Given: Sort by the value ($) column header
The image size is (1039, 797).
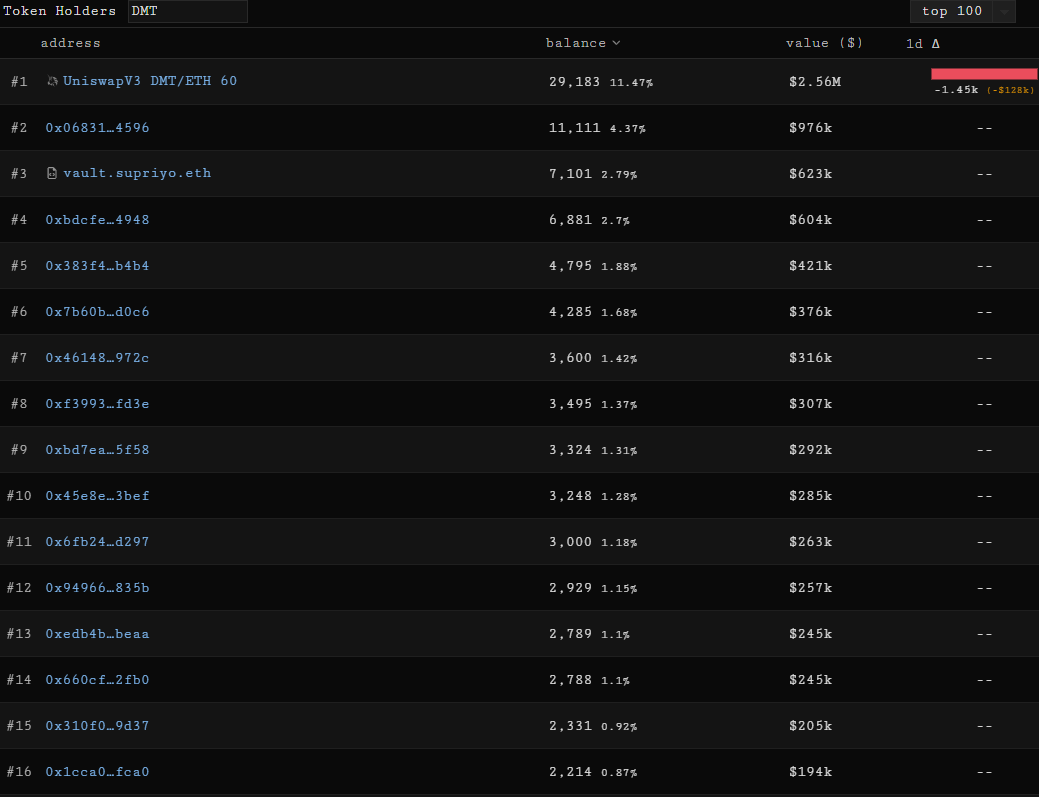Looking at the screenshot, I should (x=824, y=43).
